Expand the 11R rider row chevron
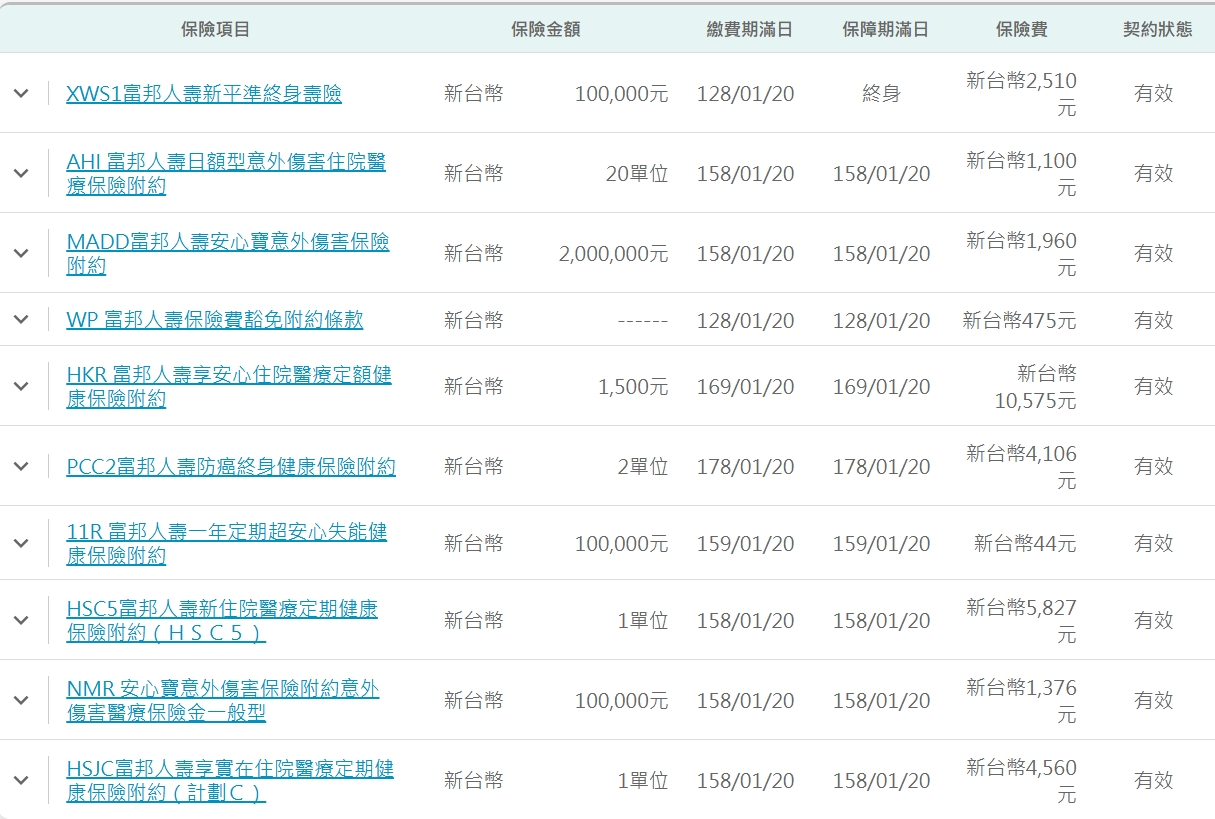1215x819 pixels. tap(21, 543)
